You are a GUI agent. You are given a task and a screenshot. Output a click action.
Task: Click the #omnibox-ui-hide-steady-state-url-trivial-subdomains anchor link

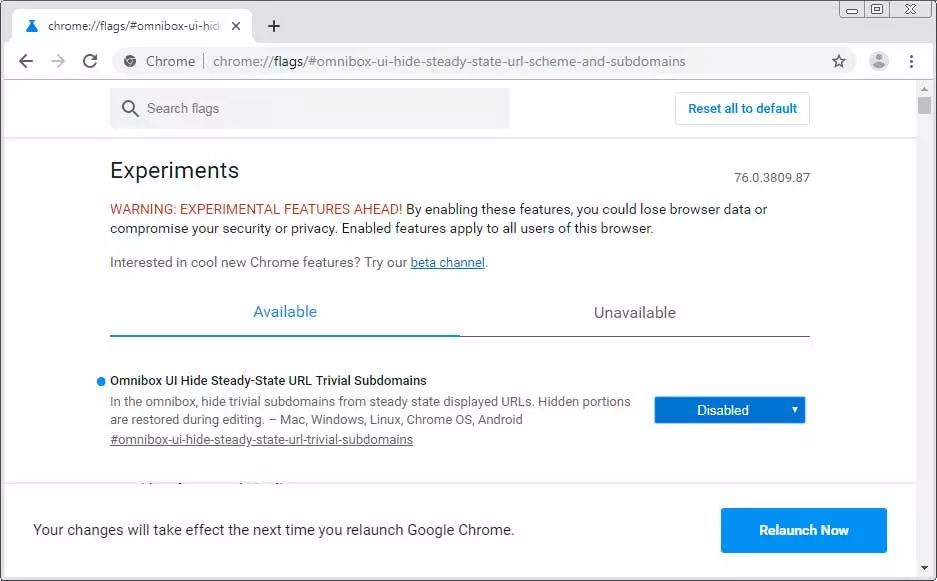click(x=261, y=440)
